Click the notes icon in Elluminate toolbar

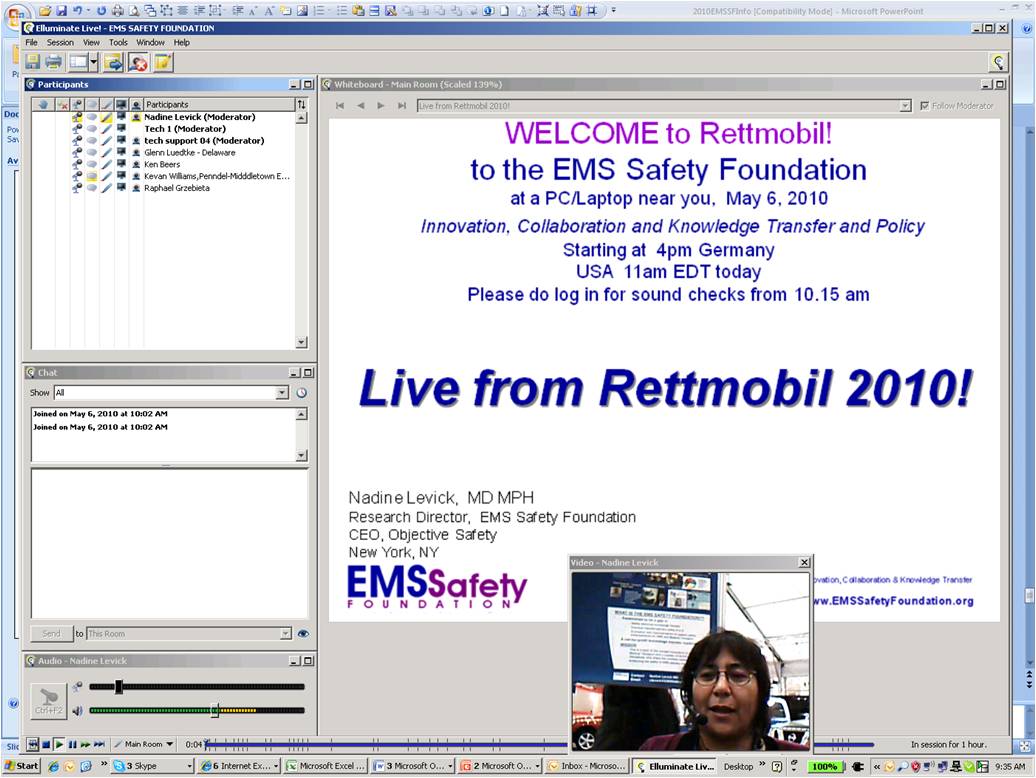162,62
